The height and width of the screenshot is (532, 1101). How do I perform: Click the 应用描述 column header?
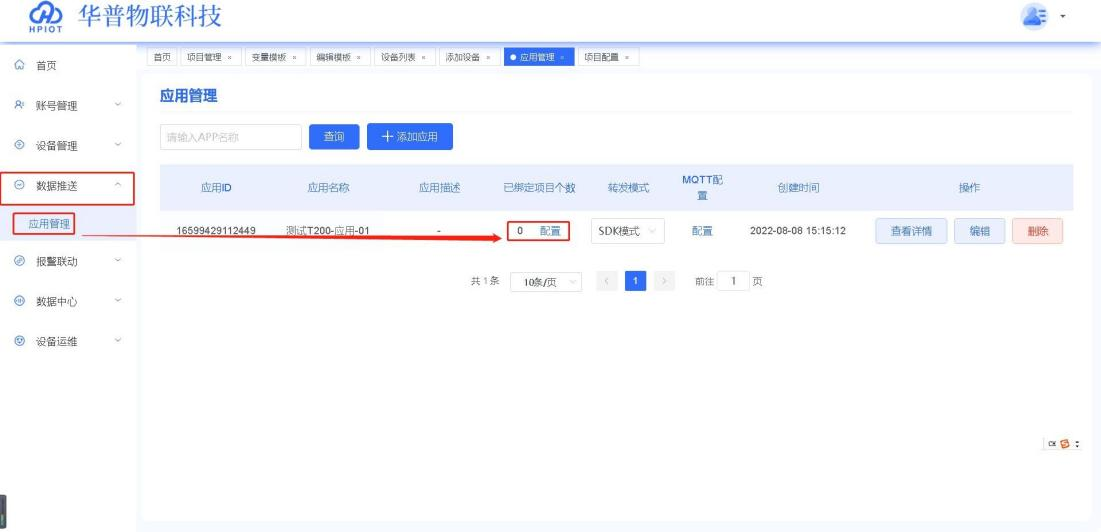pos(440,187)
